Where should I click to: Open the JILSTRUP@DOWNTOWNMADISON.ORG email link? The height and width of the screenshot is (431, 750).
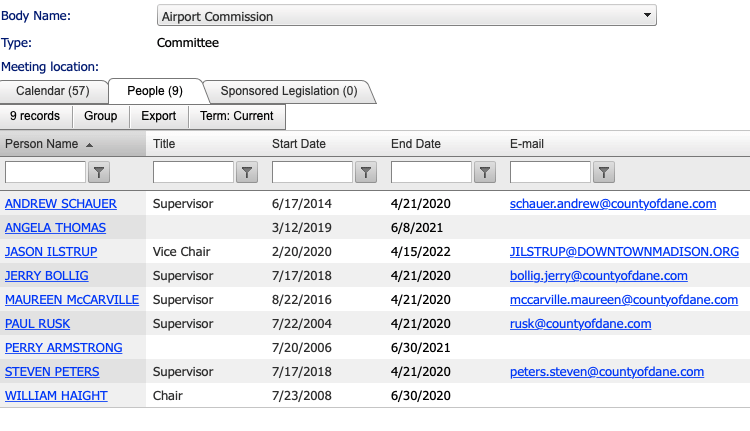coord(624,252)
